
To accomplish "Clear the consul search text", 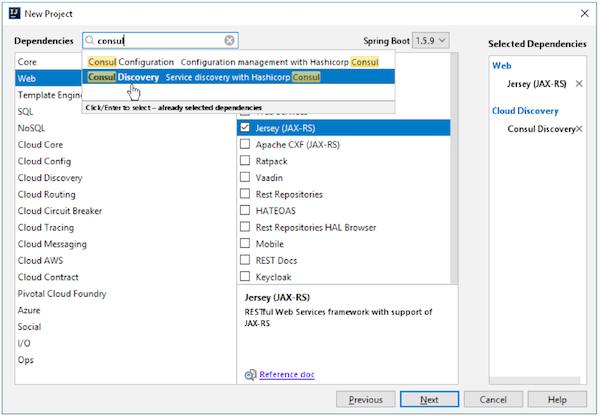I will click(x=230, y=41).
